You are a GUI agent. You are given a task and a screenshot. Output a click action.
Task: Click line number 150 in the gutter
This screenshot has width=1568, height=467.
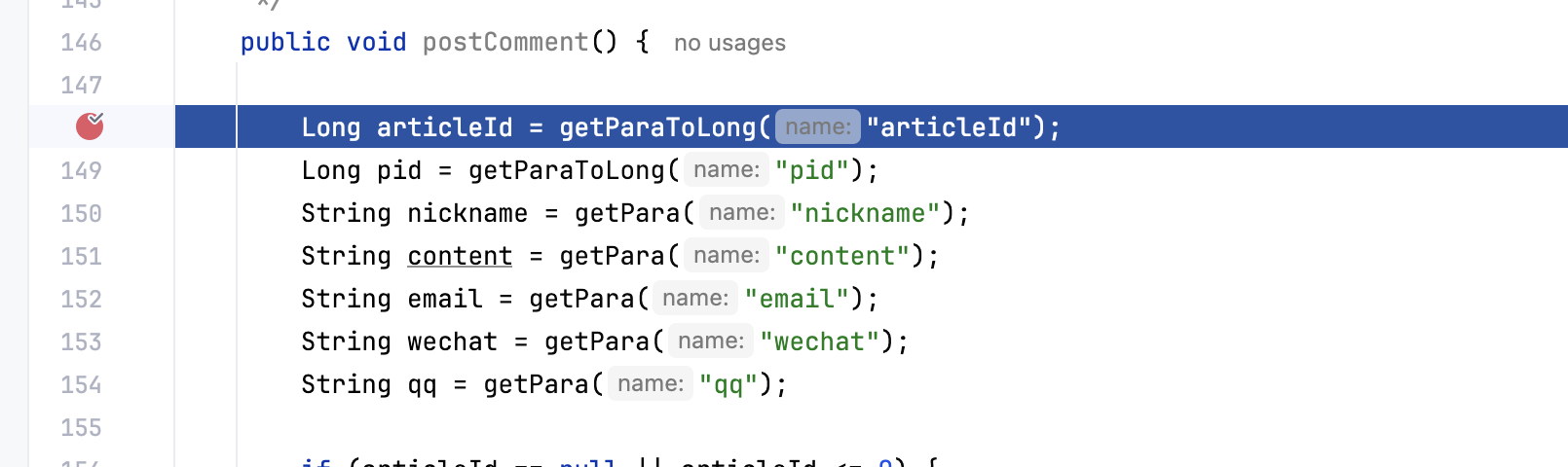[81, 213]
